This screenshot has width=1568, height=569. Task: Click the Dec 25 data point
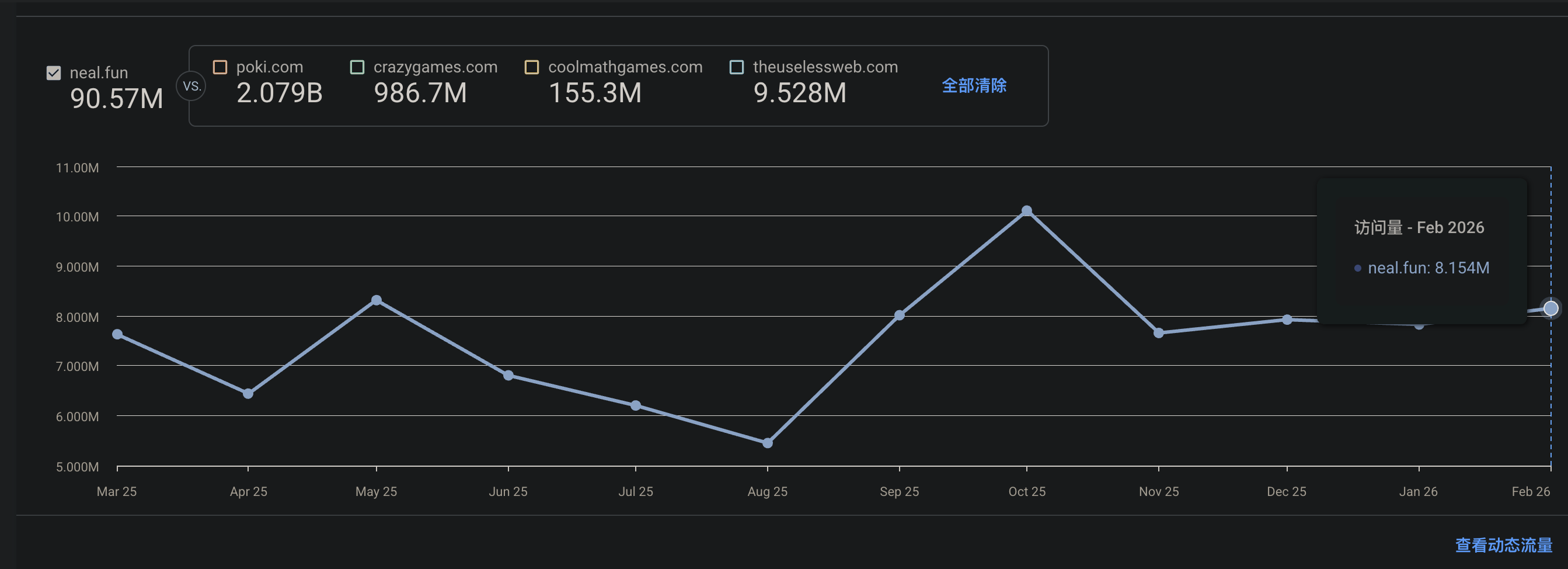tap(1287, 320)
